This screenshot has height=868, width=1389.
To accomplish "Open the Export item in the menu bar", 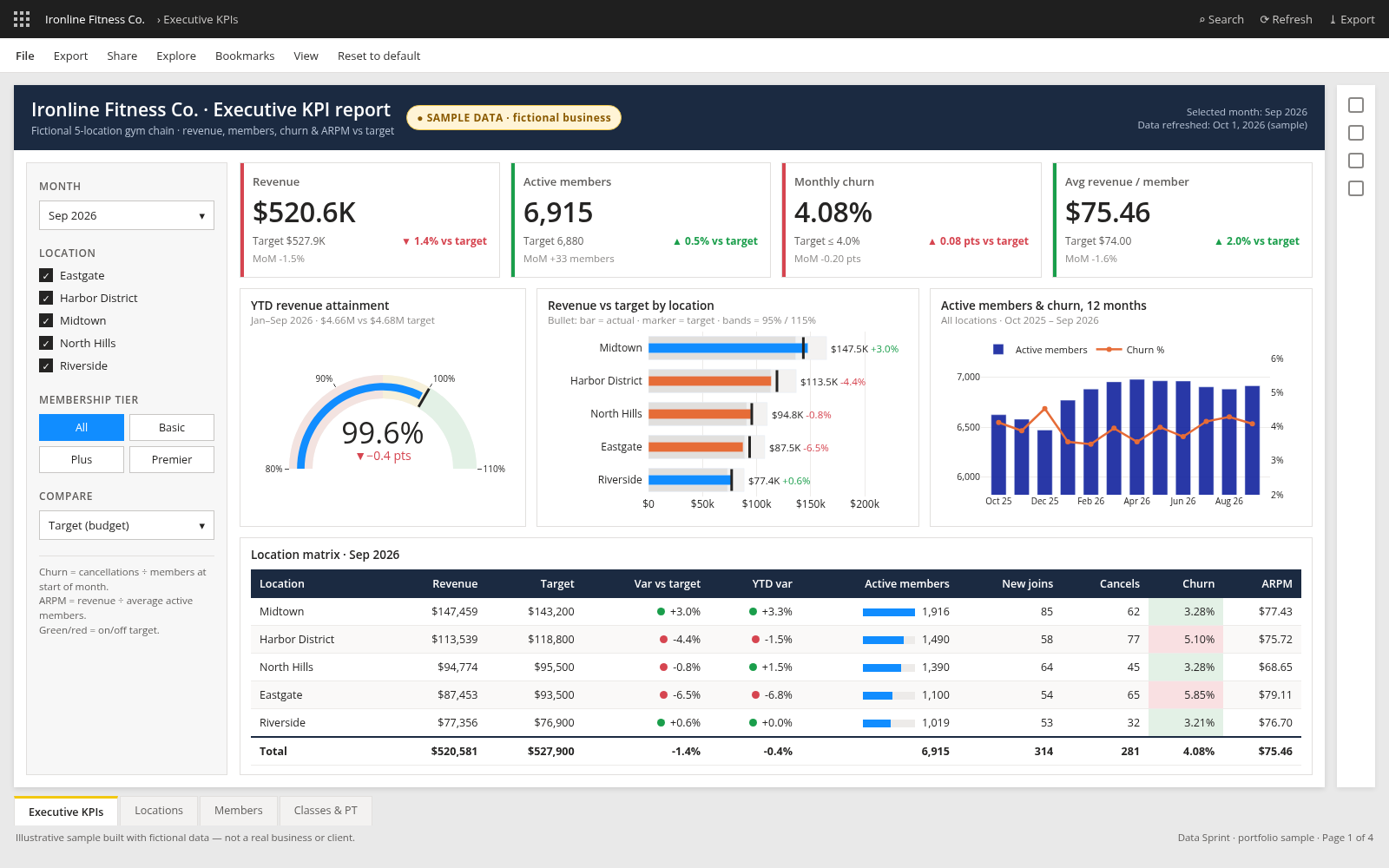I will point(70,56).
